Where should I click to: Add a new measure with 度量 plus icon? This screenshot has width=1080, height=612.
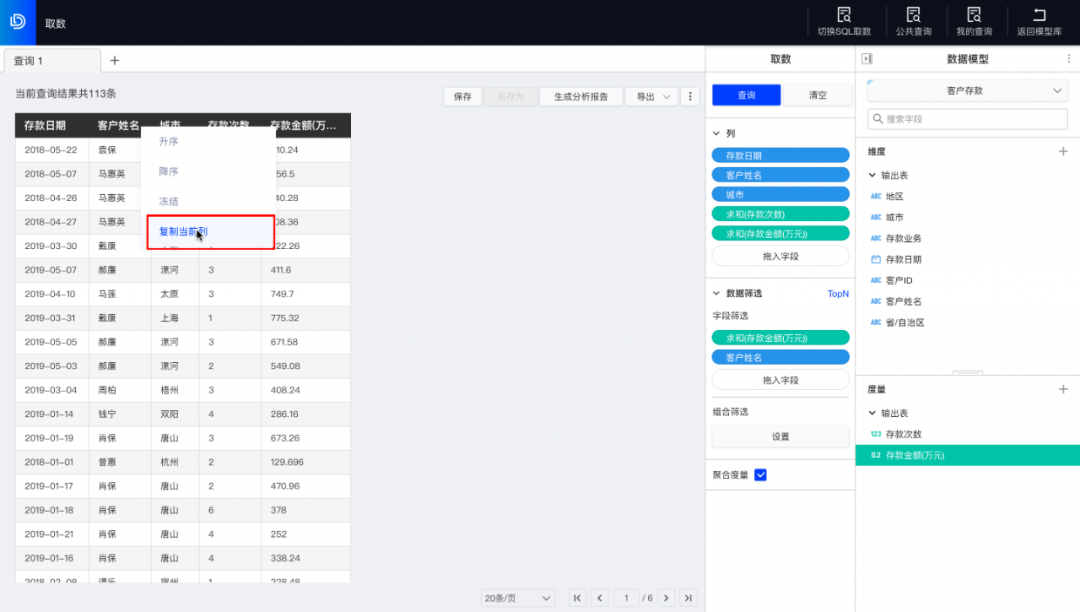point(1063,389)
